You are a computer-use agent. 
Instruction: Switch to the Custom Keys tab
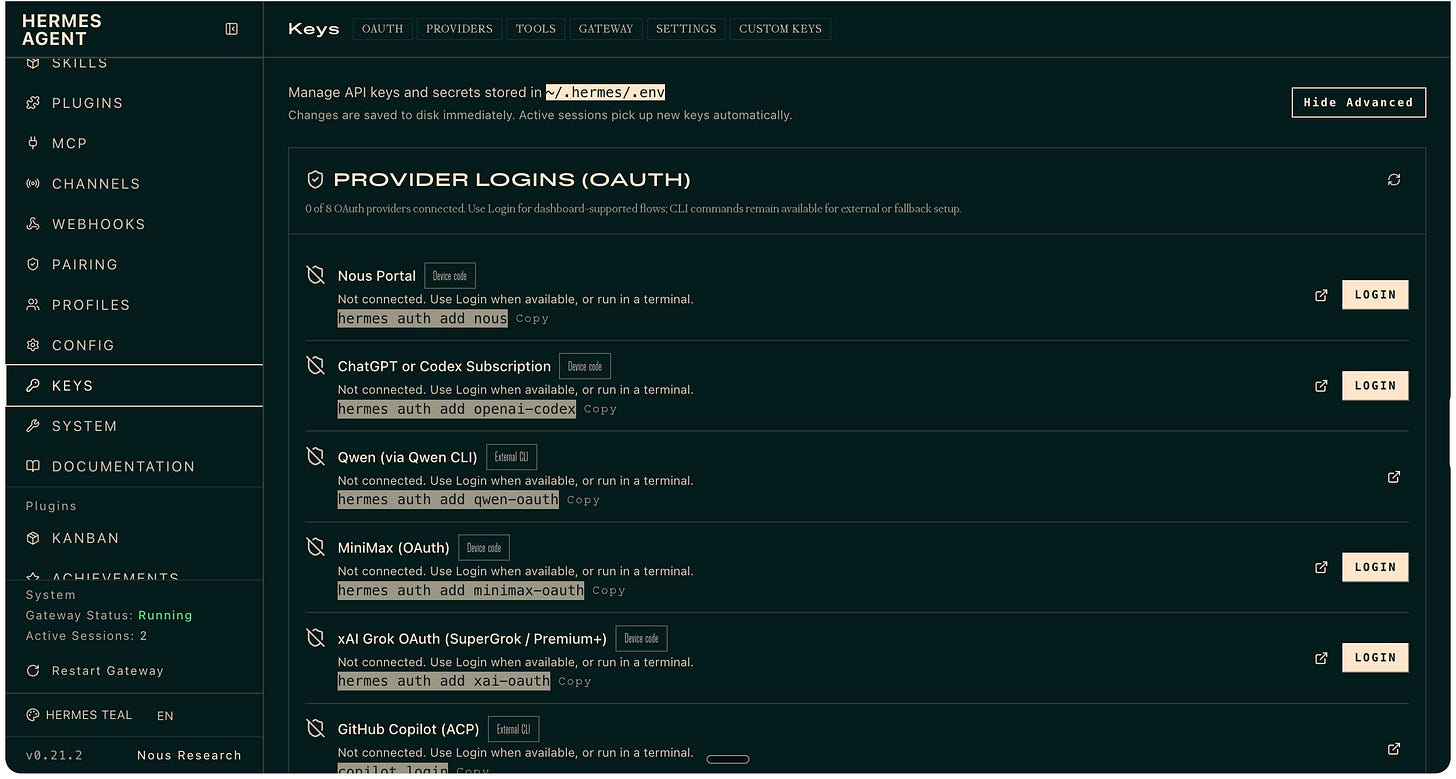click(780, 29)
